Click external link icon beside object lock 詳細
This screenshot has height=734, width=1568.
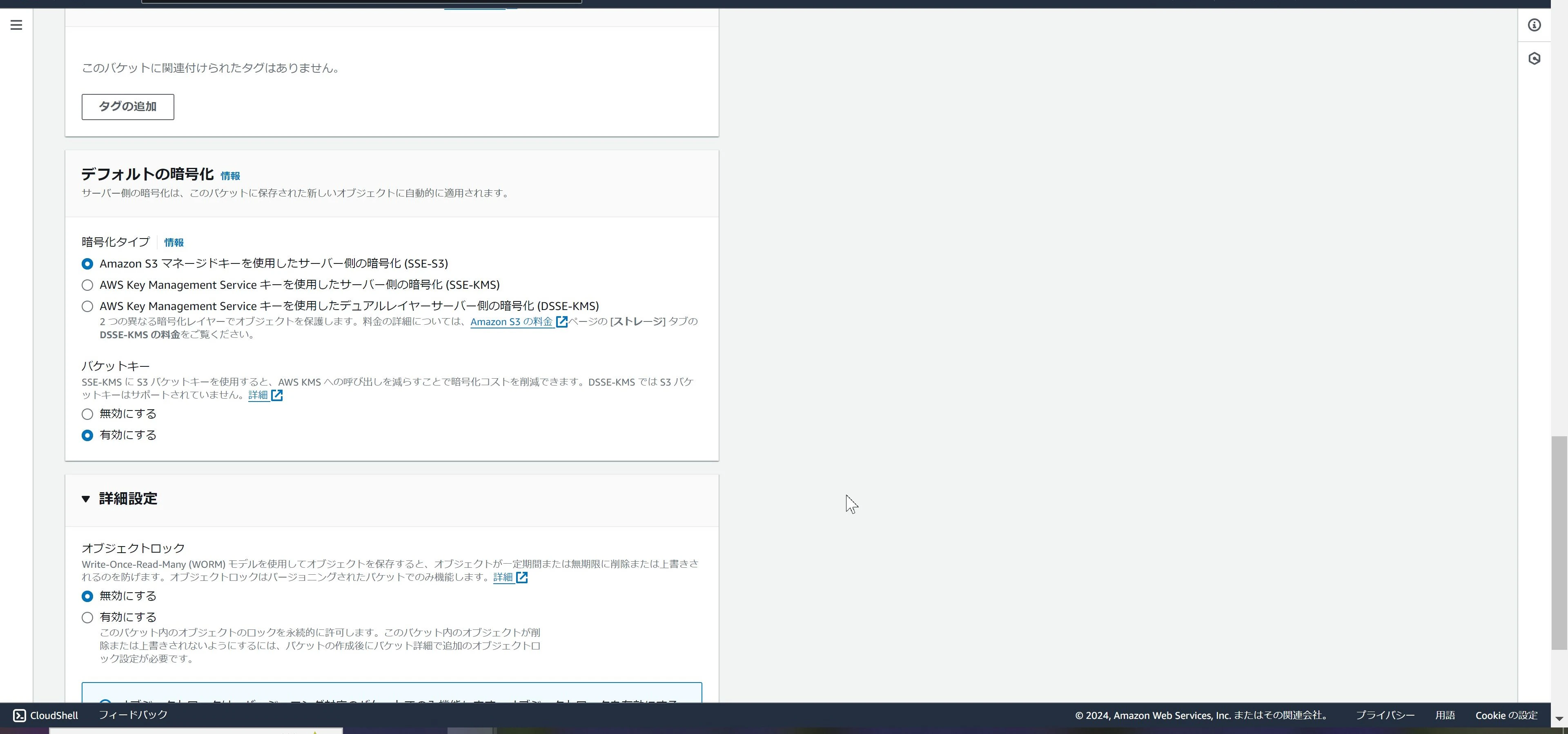pos(522,578)
